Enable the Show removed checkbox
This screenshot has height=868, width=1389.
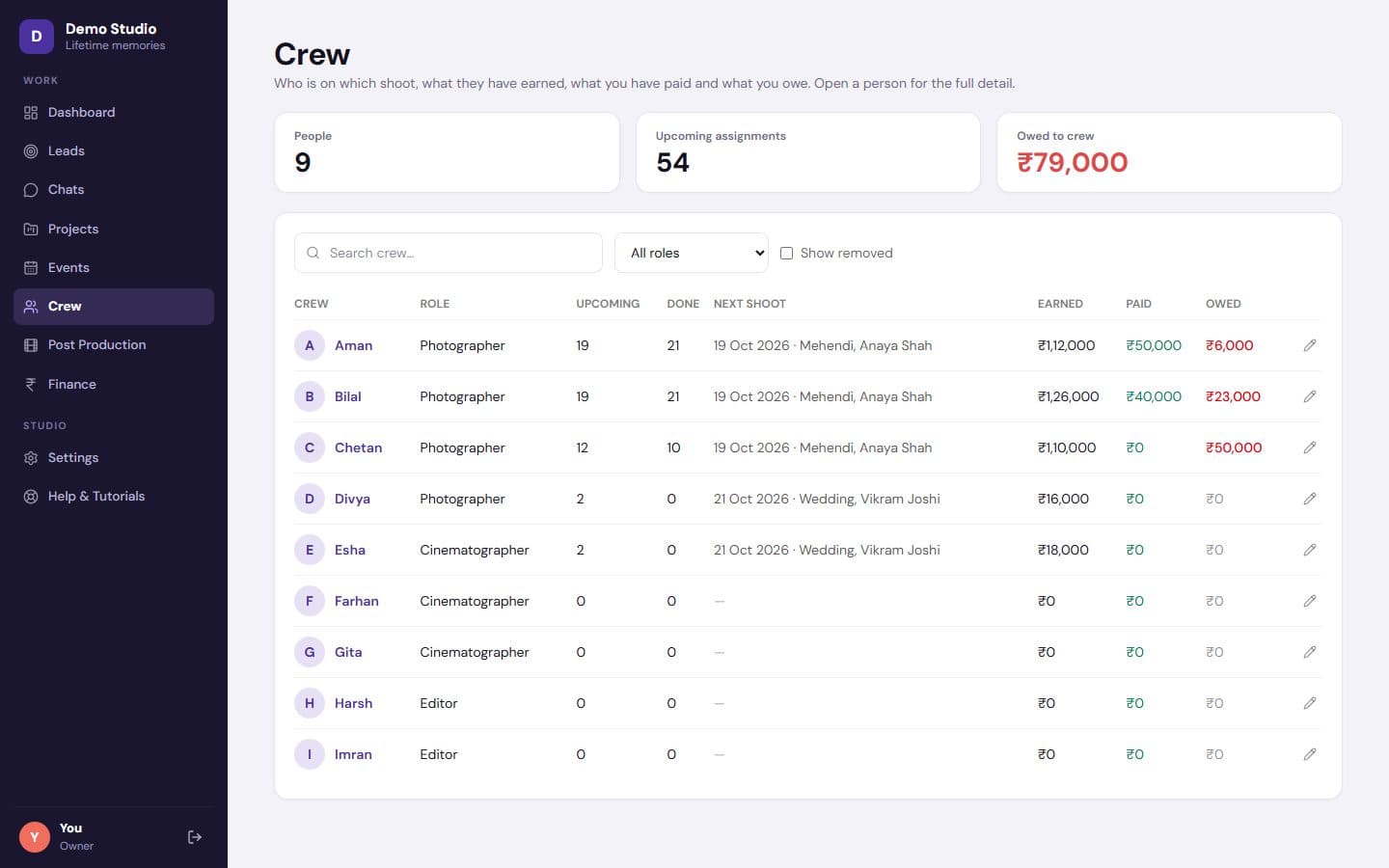786,253
